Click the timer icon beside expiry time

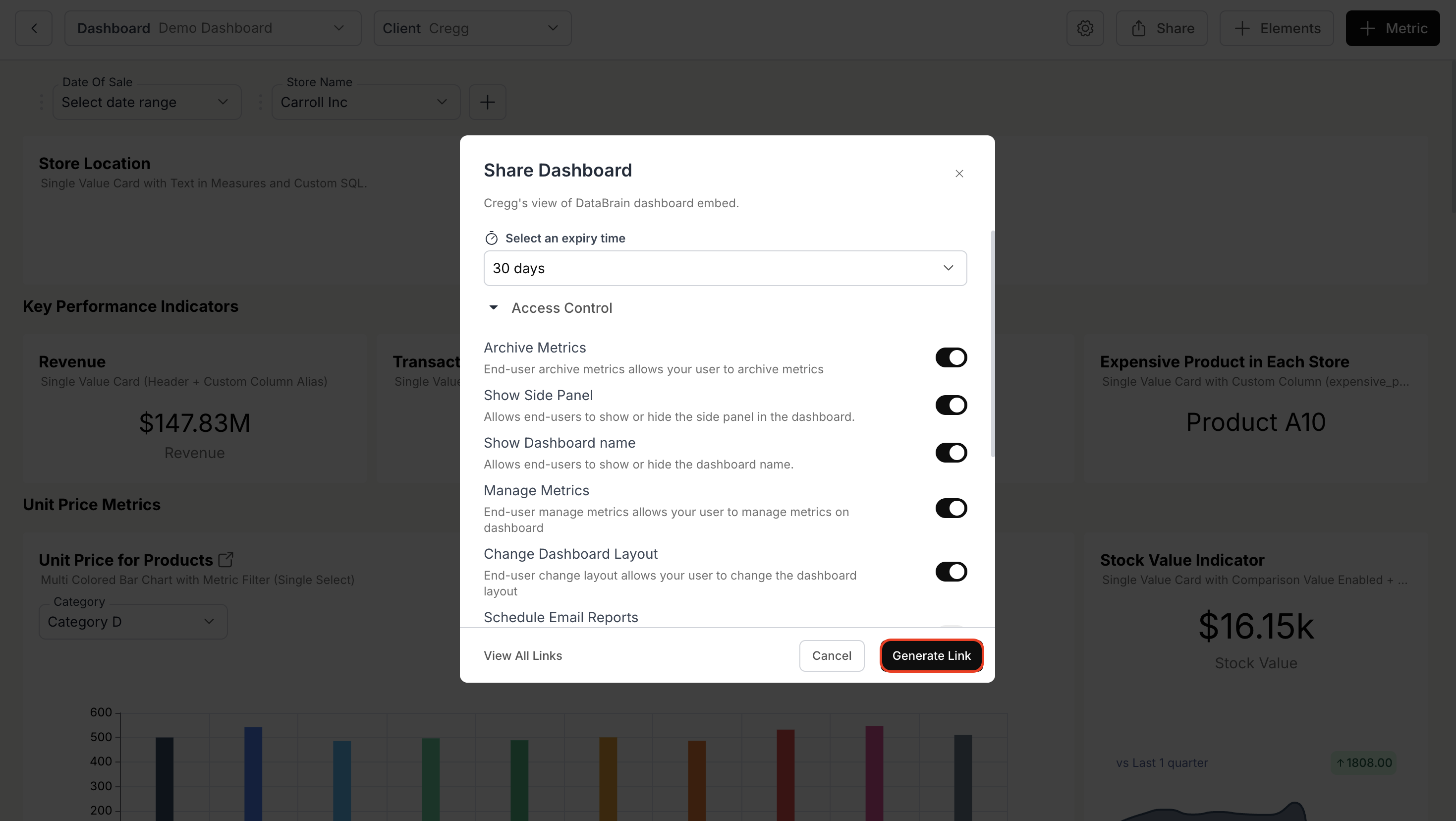491,237
